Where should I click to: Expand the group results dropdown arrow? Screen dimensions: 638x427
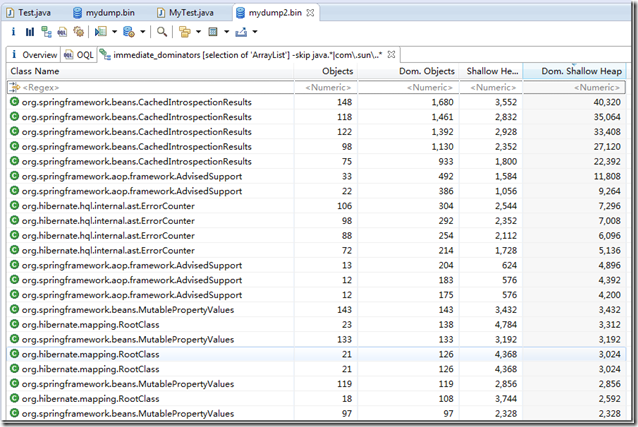pos(197,32)
